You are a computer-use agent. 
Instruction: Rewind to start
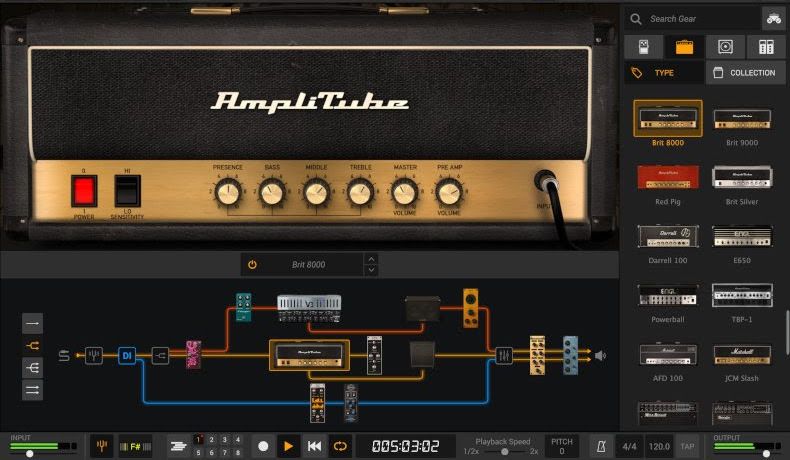[x=314, y=446]
